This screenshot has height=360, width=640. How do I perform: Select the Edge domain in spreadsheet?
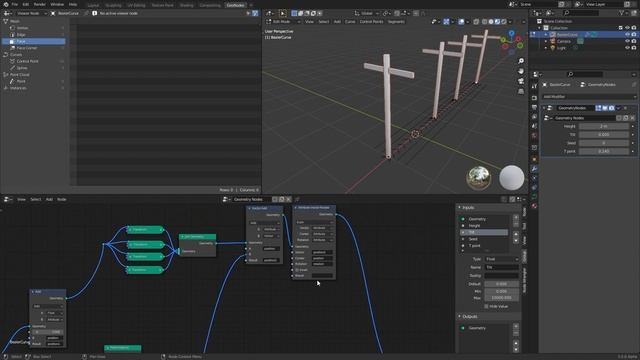[x=33, y=35]
